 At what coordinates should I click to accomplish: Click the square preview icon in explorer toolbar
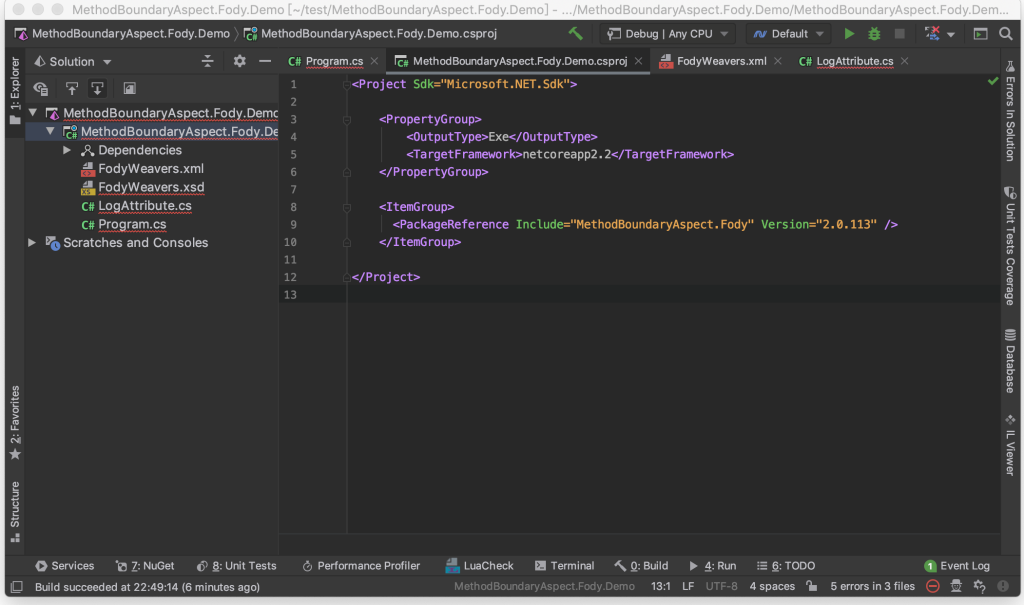(129, 88)
